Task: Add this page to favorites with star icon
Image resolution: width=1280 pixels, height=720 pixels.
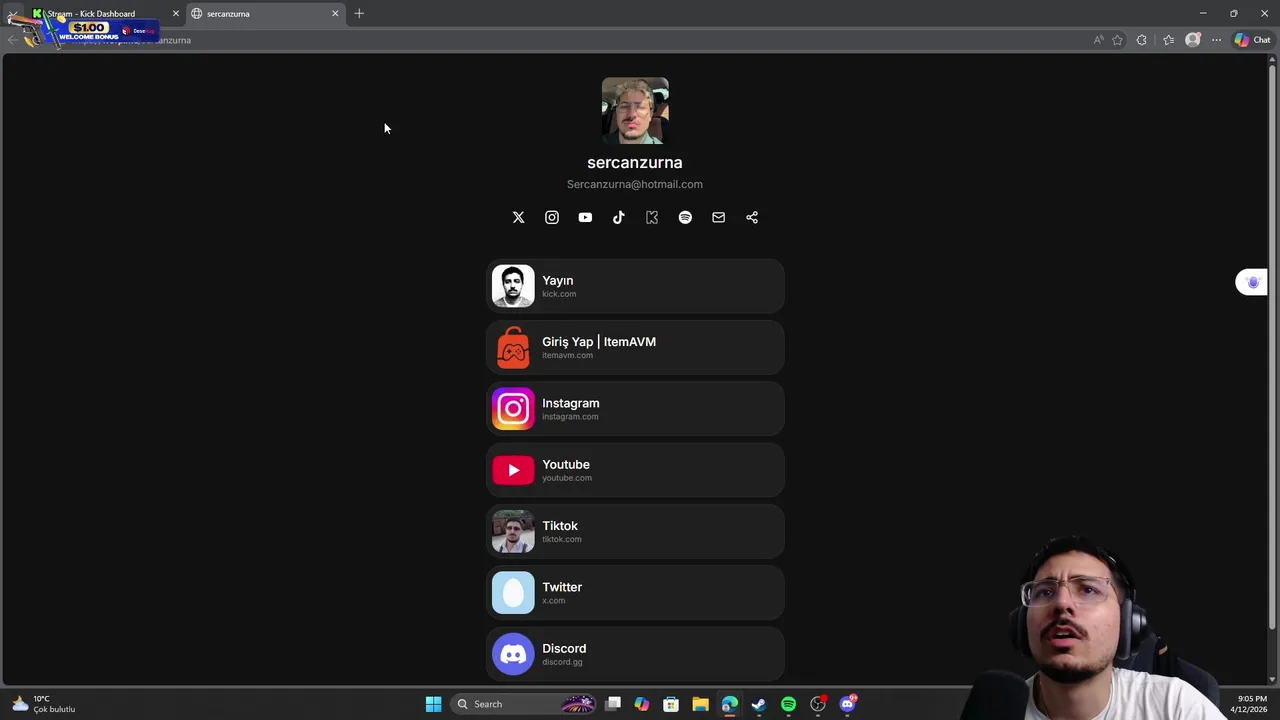Action: 1117,40
